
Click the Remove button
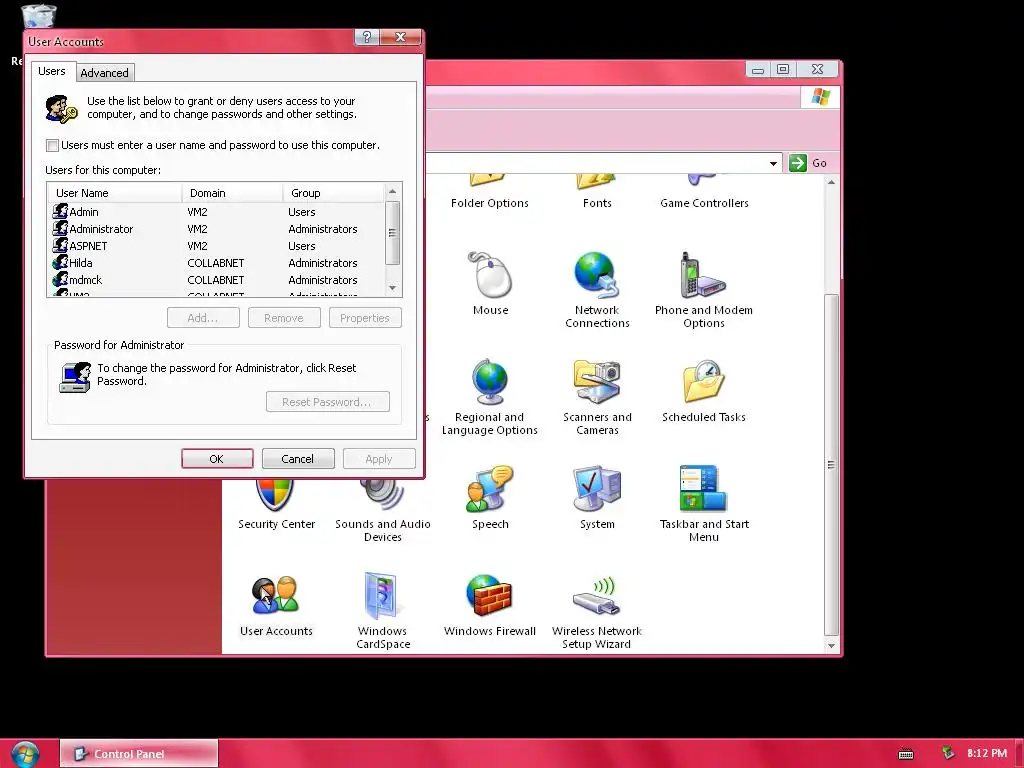click(x=284, y=317)
